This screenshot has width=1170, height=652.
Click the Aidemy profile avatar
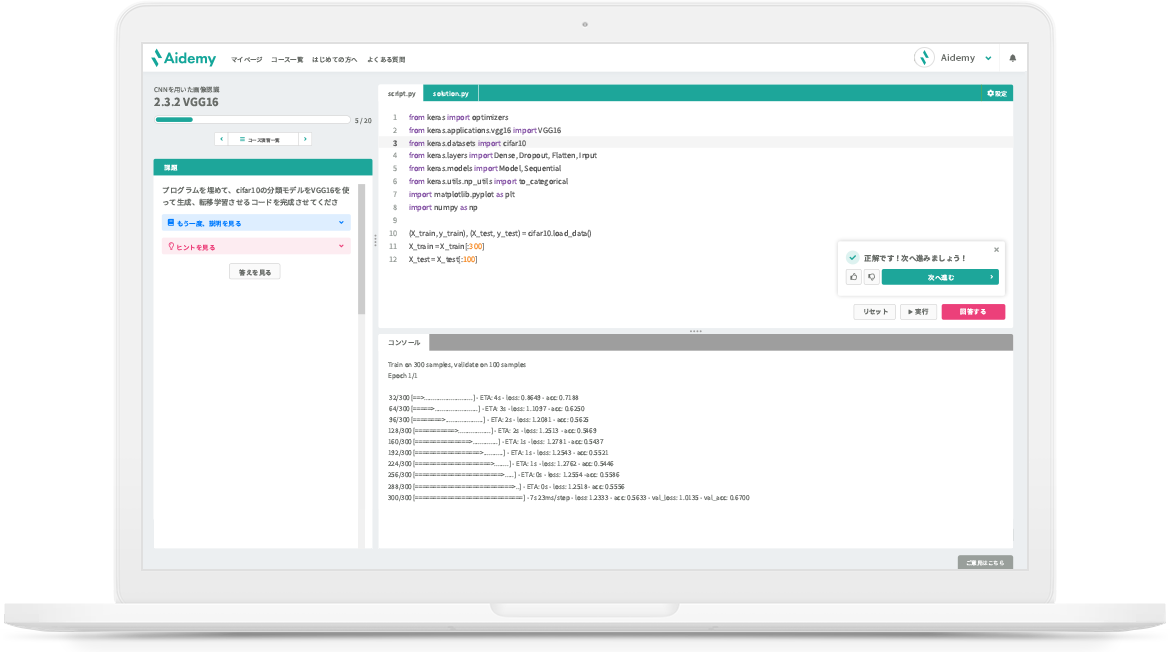923,58
